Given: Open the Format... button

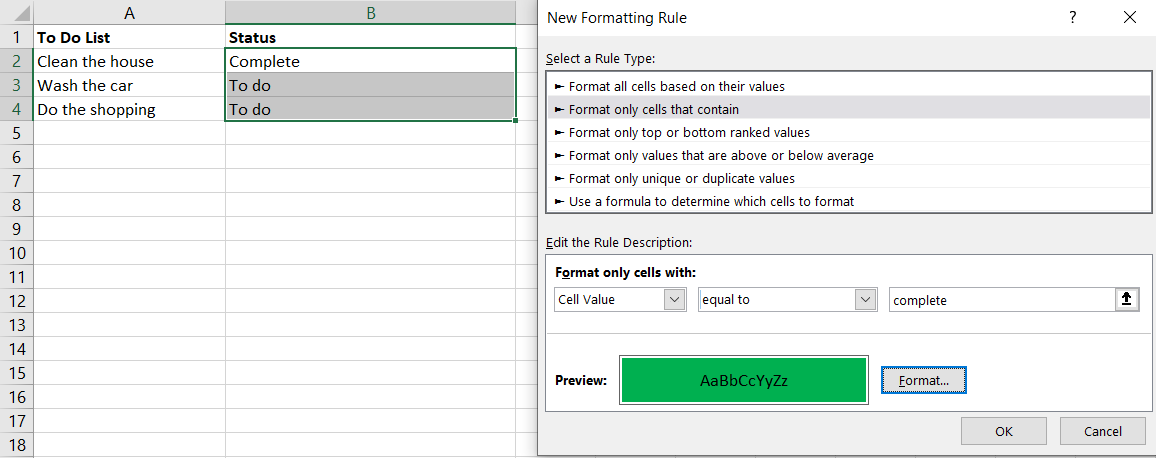Looking at the screenshot, I should coord(923,380).
